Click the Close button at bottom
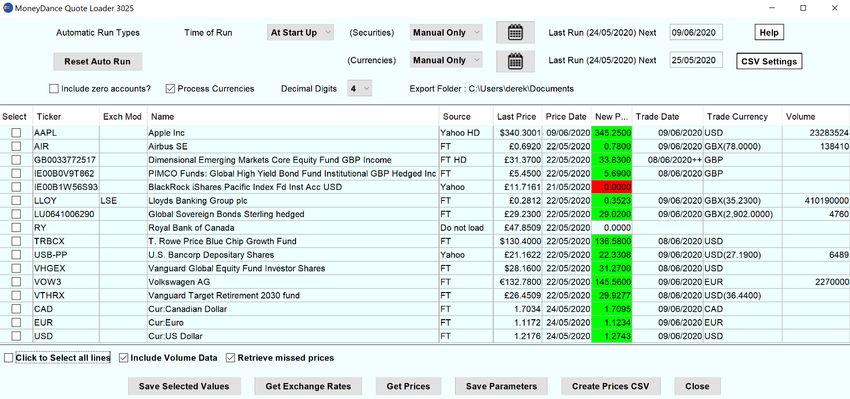This screenshot has width=850, height=399. click(x=697, y=387)
